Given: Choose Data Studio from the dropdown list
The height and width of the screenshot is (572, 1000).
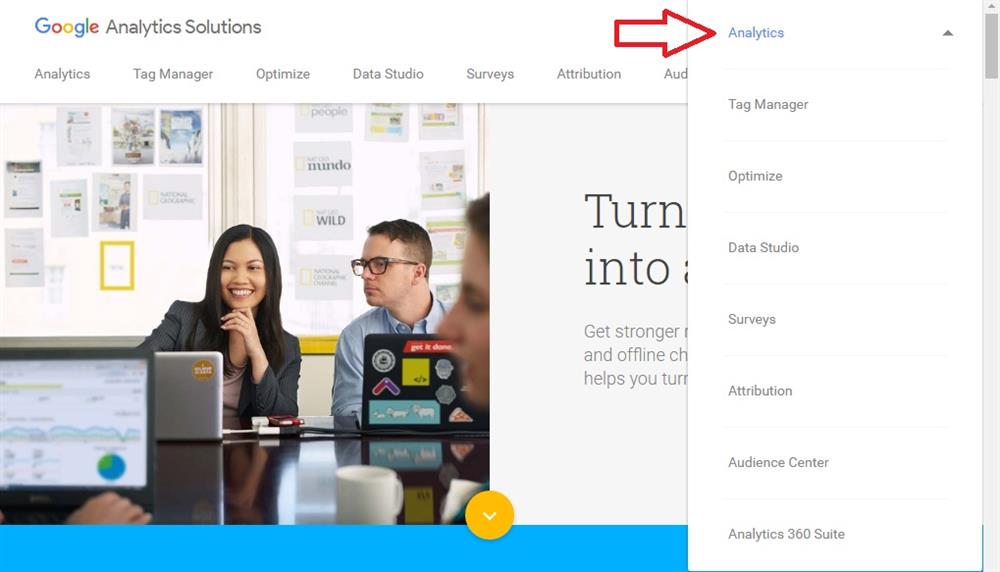Looking at the screenshot, I should 763,247.
